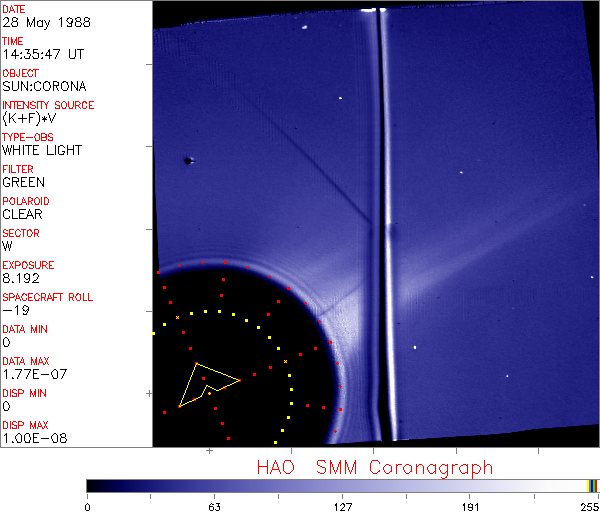Viewport: 600px width, 512px height.
Task: Select the "WHITE LIGHT" observation type value
Action: tap(42, 150)
